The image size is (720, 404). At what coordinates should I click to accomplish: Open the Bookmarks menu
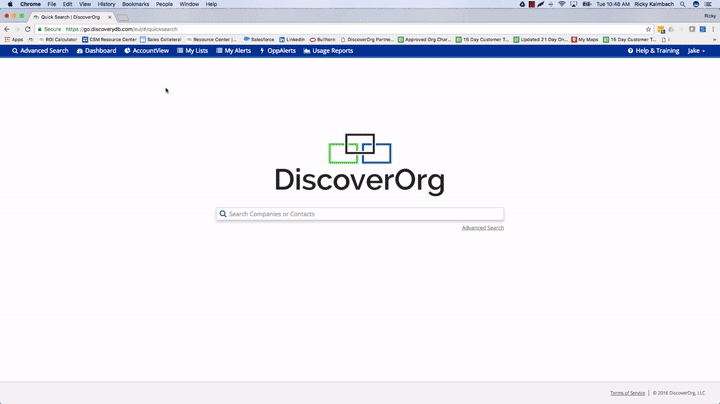coord(135,4)
